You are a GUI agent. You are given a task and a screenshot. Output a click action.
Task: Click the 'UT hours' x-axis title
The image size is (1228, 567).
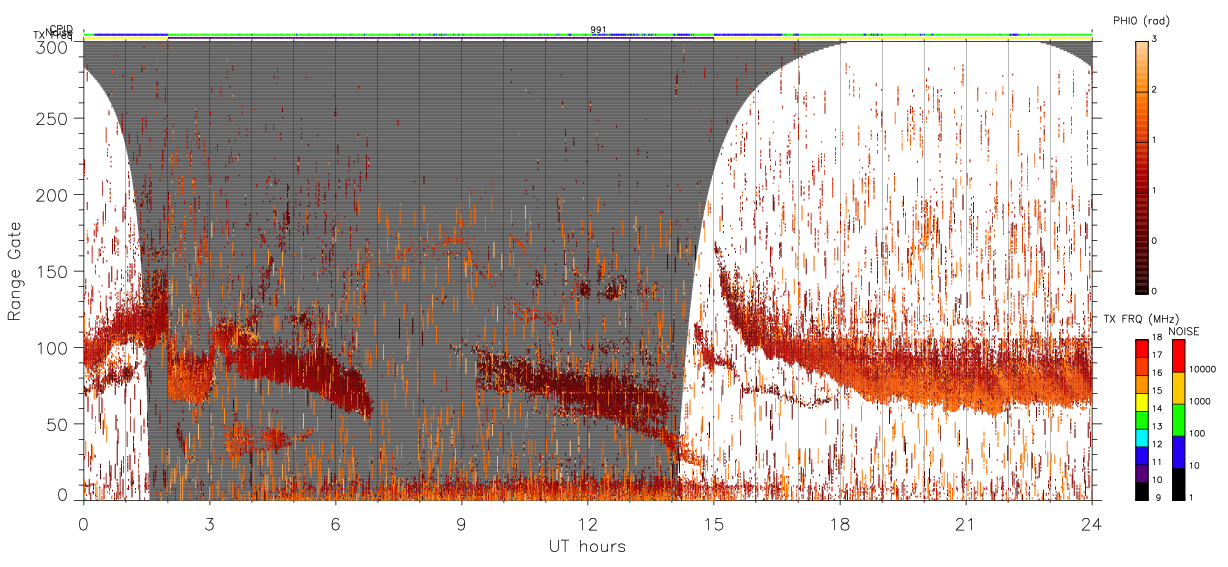pyautogui.click(x=587, y=546)
